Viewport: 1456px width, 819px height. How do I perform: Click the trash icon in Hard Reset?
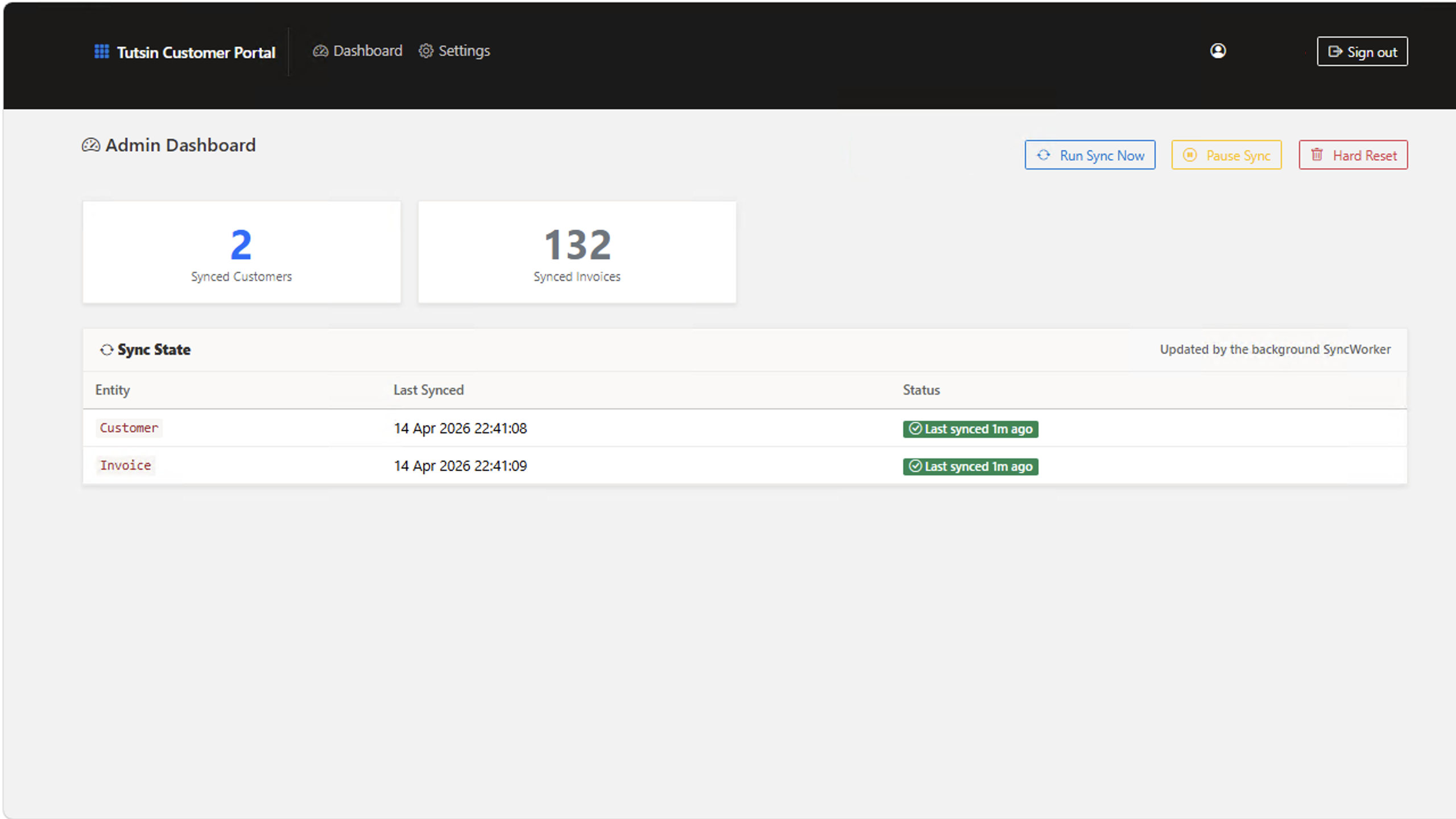(1317, 155)
